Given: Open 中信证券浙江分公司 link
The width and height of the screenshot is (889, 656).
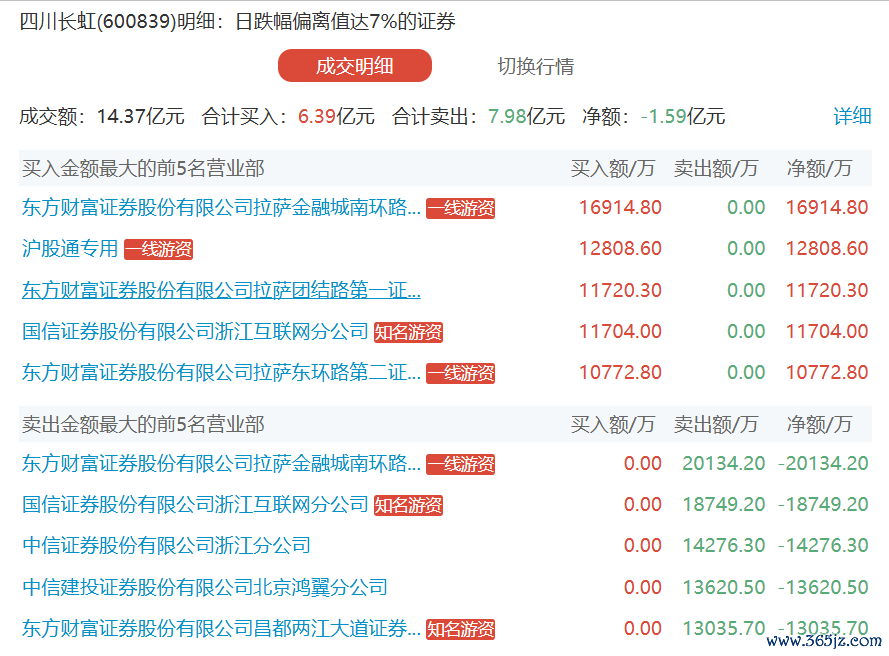Looking at the screenshot, I should pos(166,546).
